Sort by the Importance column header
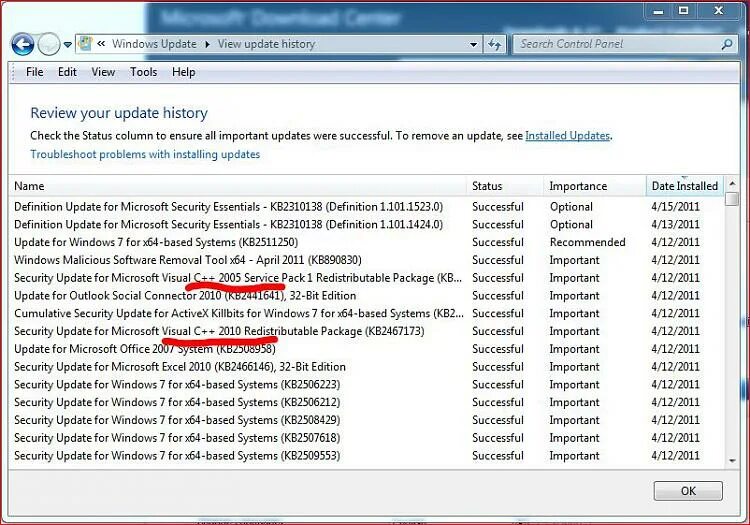The height and width of the screenshot is (525, 750). click(x=595, y=186)
